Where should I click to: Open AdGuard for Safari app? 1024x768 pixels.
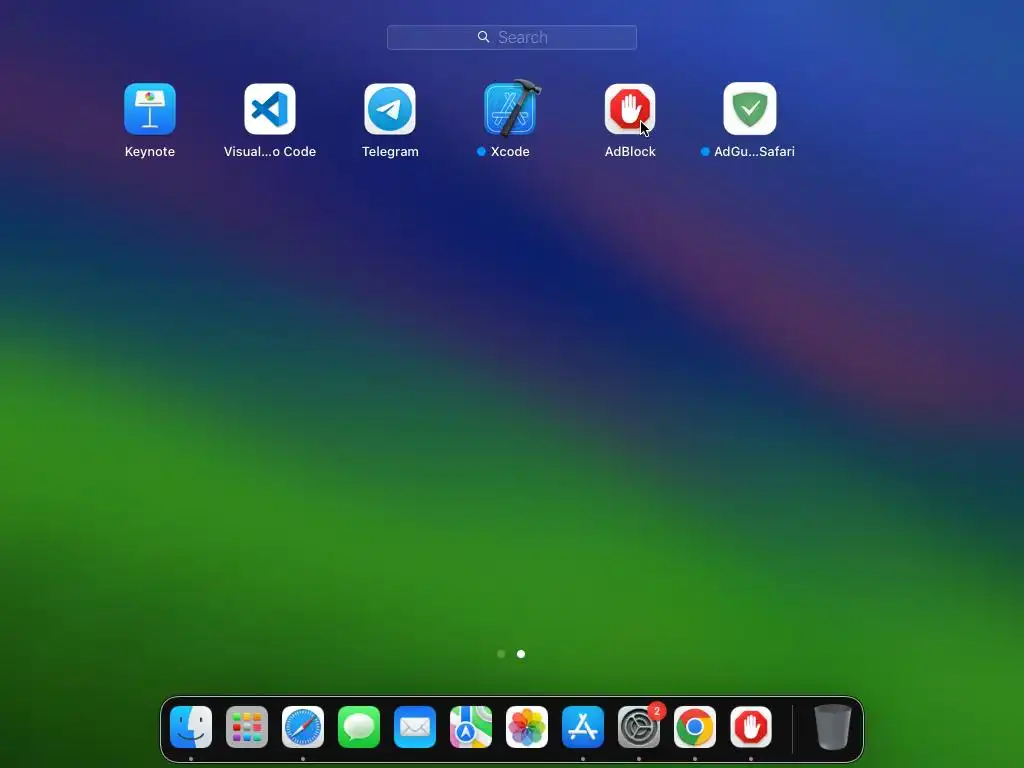[x=750, y=108]
